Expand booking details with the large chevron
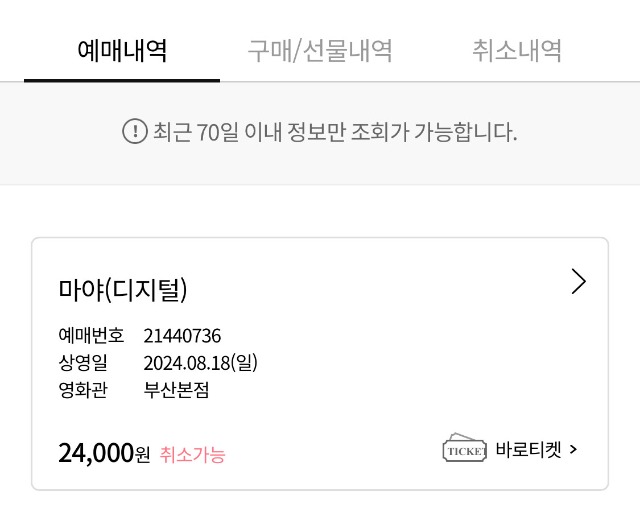 (x=579, y=281)
